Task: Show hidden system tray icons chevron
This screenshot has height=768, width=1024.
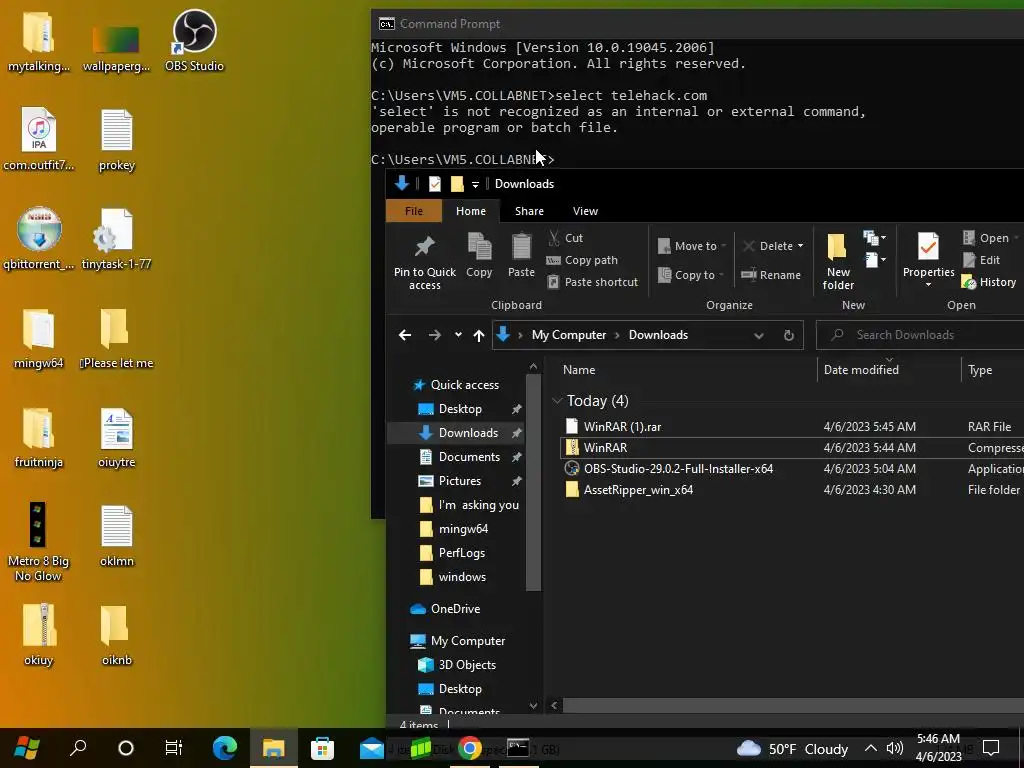Action: pos(871,748)
